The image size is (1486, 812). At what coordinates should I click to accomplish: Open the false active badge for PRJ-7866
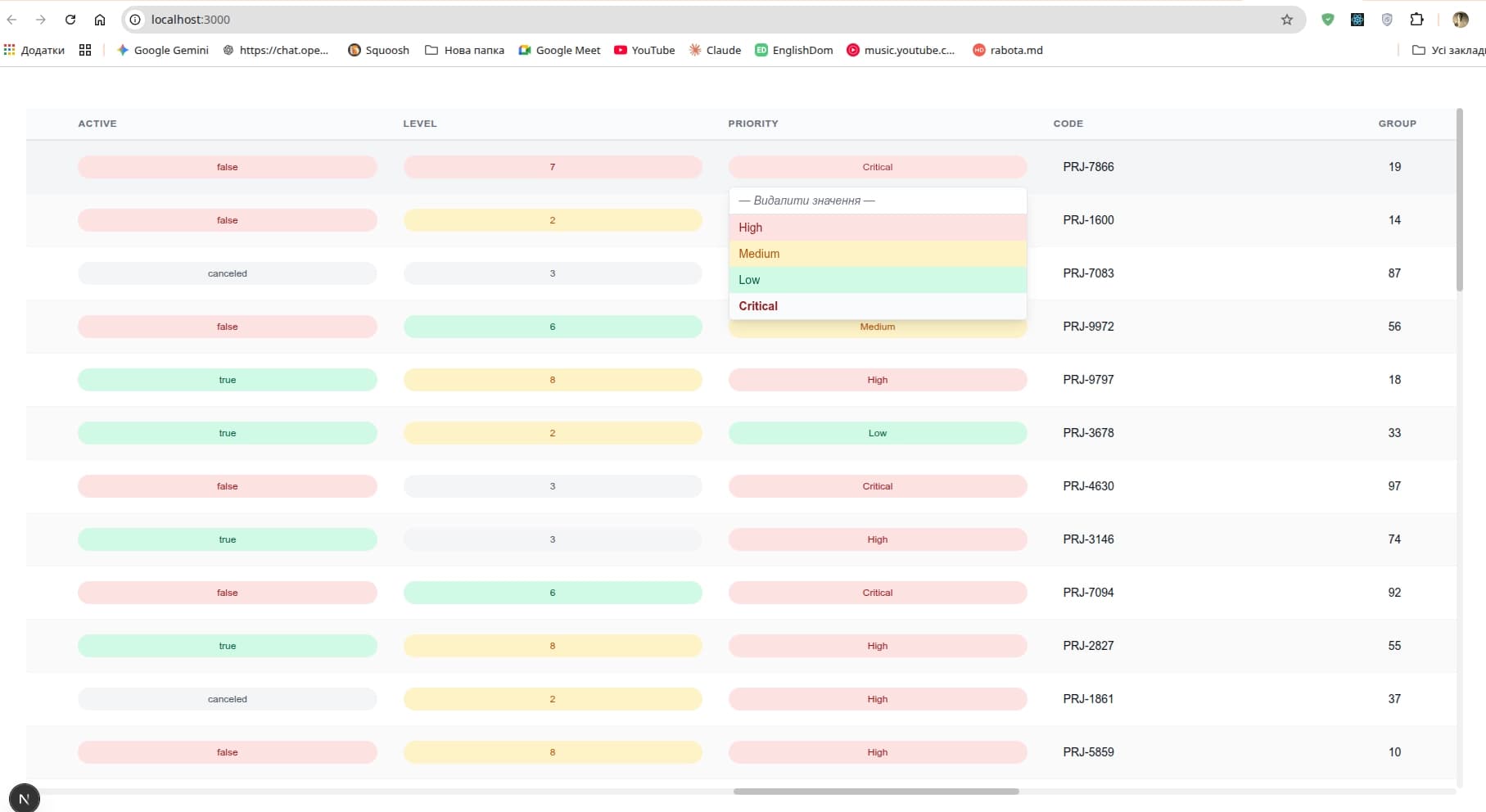point(228,167)
